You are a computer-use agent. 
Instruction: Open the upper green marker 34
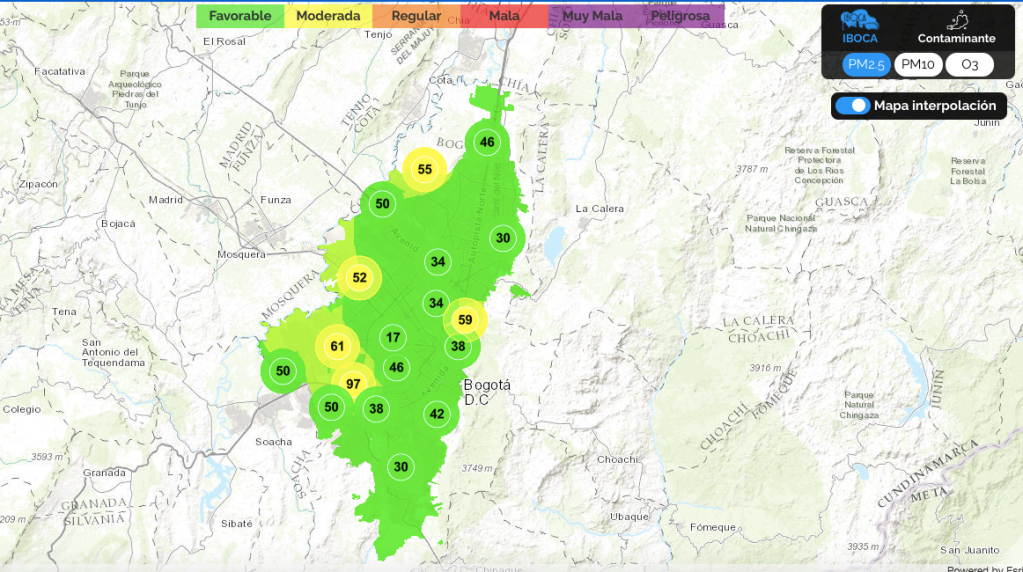coord(438,262)
